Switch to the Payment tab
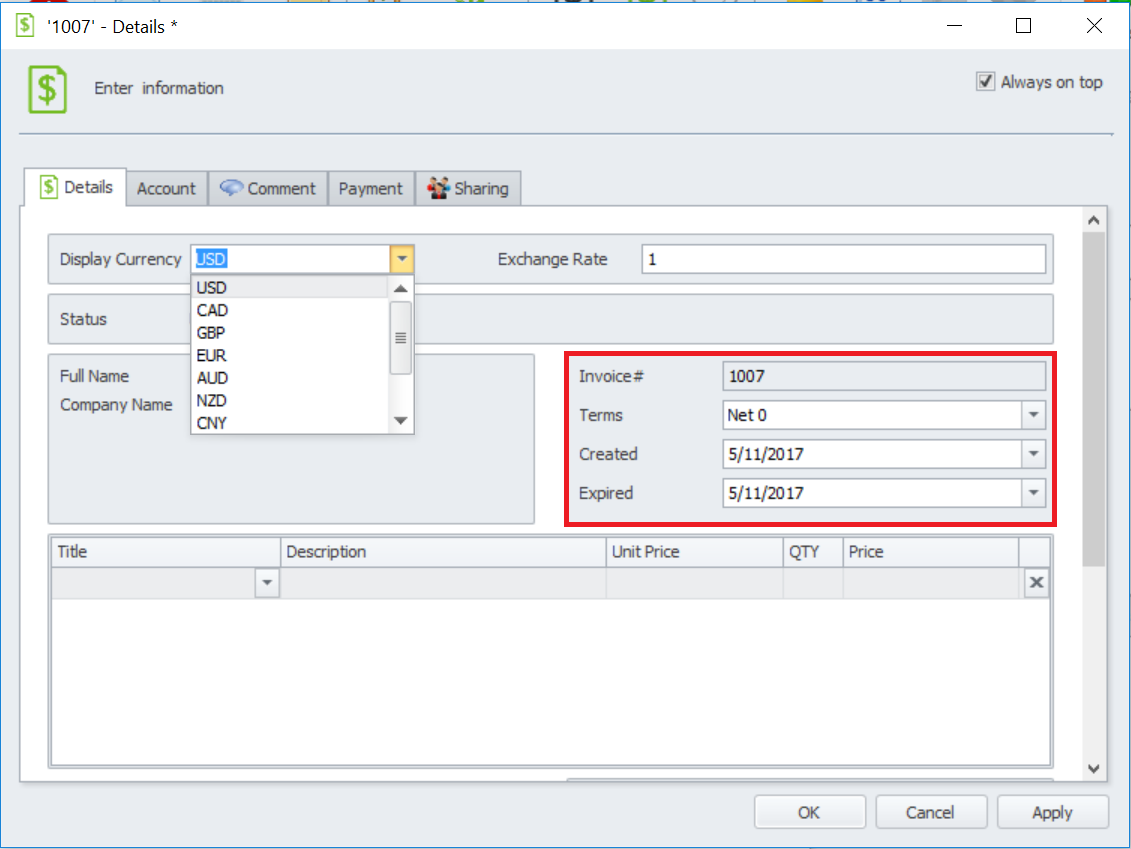Viewport: 1131px width, 849px height. click(x=370, y=188)
